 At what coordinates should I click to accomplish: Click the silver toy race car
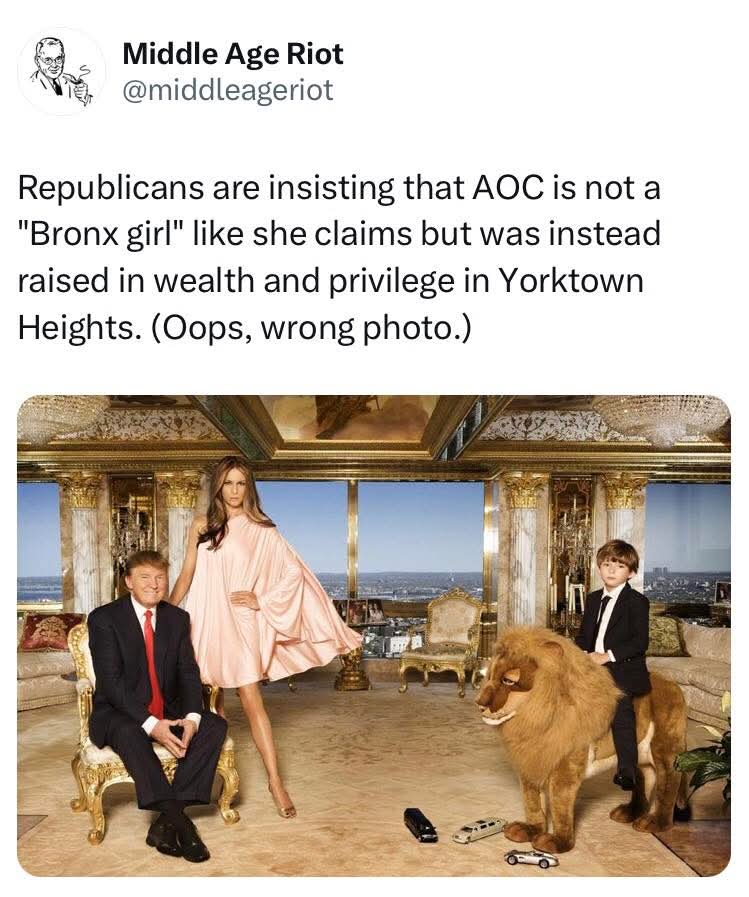coord(532,858)
